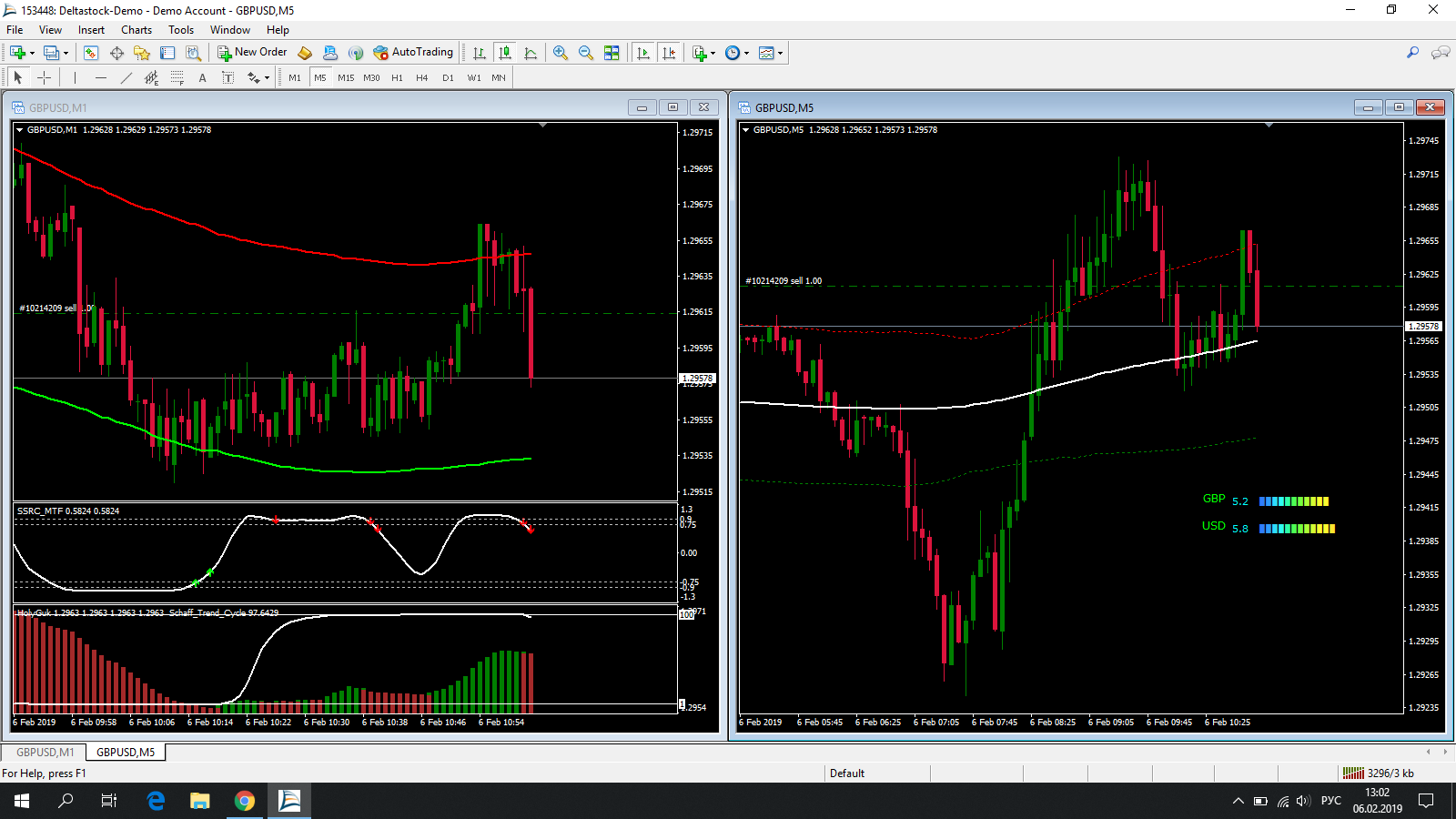Switch timeframe to D1
Image resolution: width=1456 pixels, height=819 pixels.
(448, 77)
